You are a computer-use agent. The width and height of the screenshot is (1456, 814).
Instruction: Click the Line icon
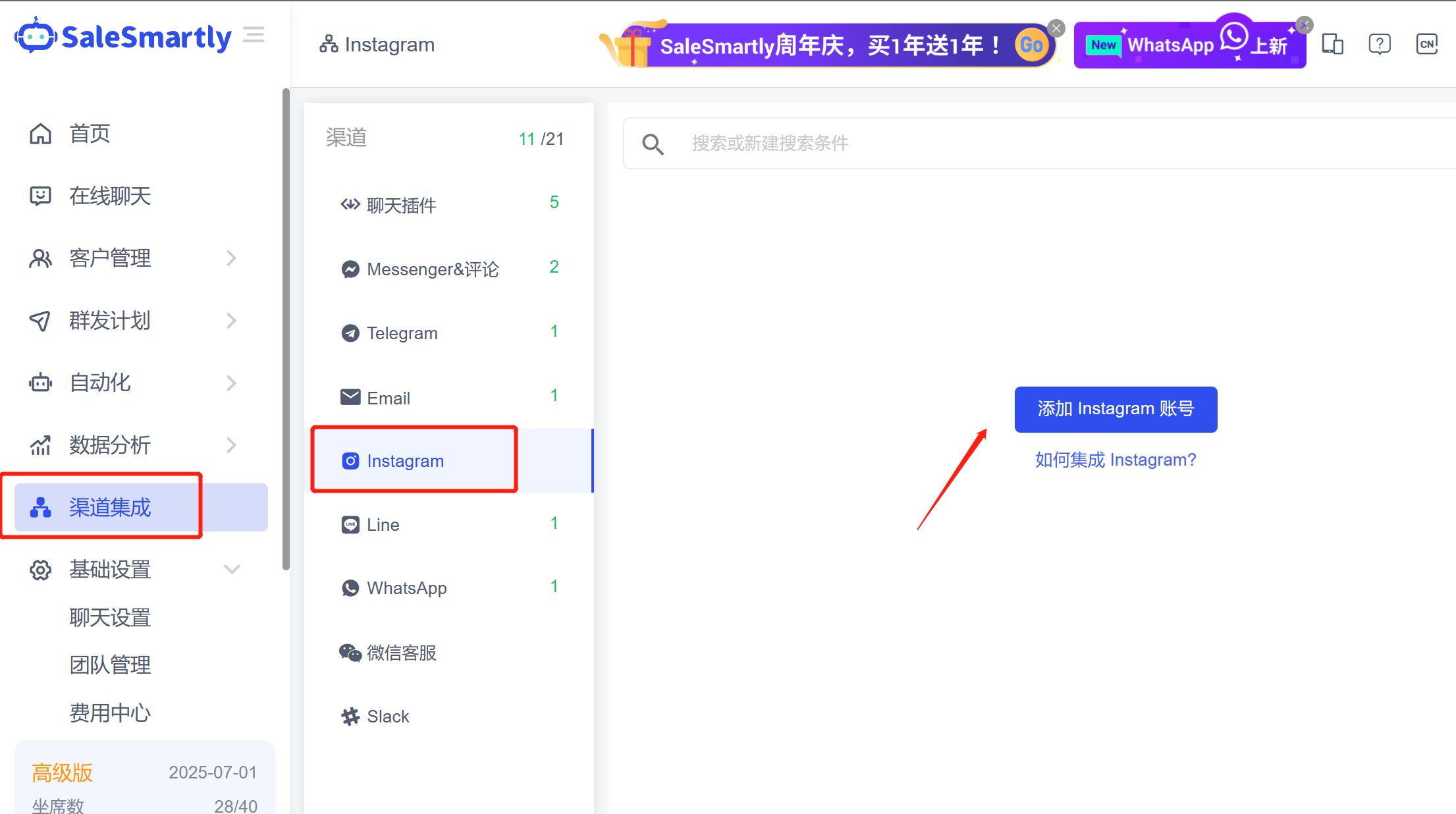coord(350,525)
